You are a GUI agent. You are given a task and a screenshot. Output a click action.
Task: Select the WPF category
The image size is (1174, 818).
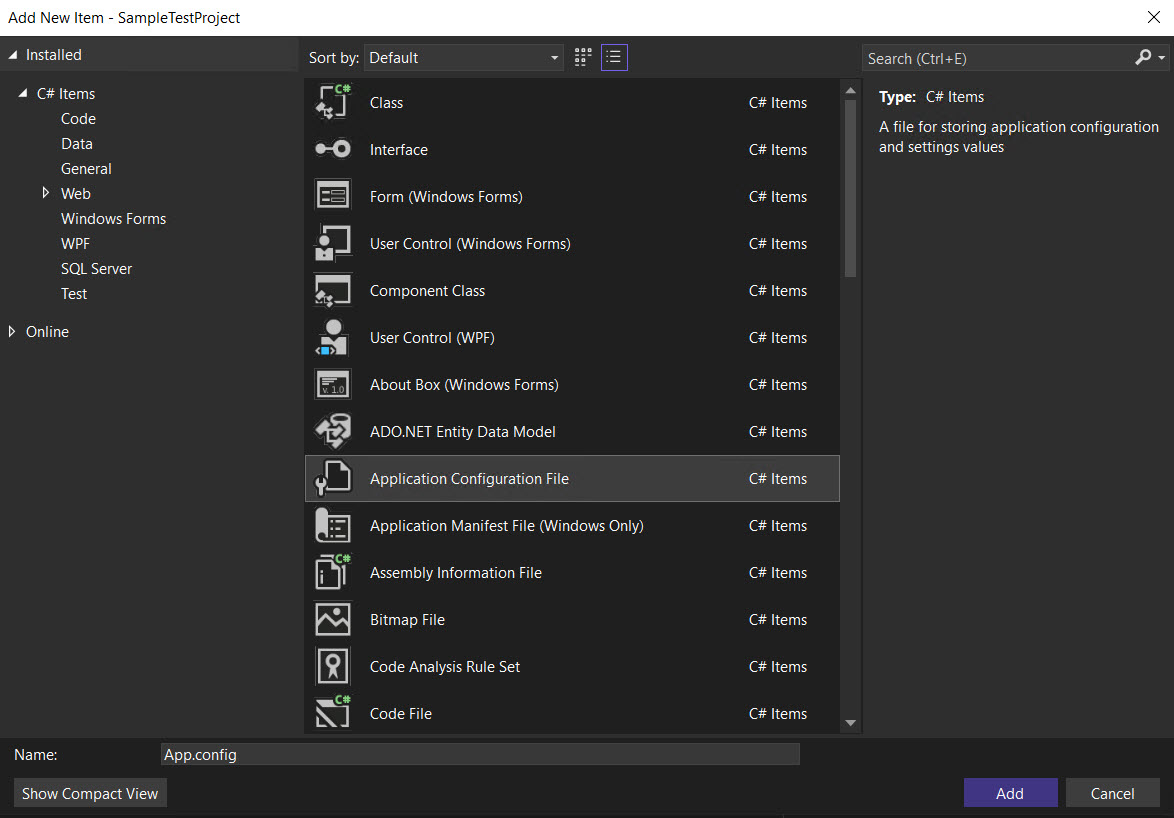click(x=75, y=243)
